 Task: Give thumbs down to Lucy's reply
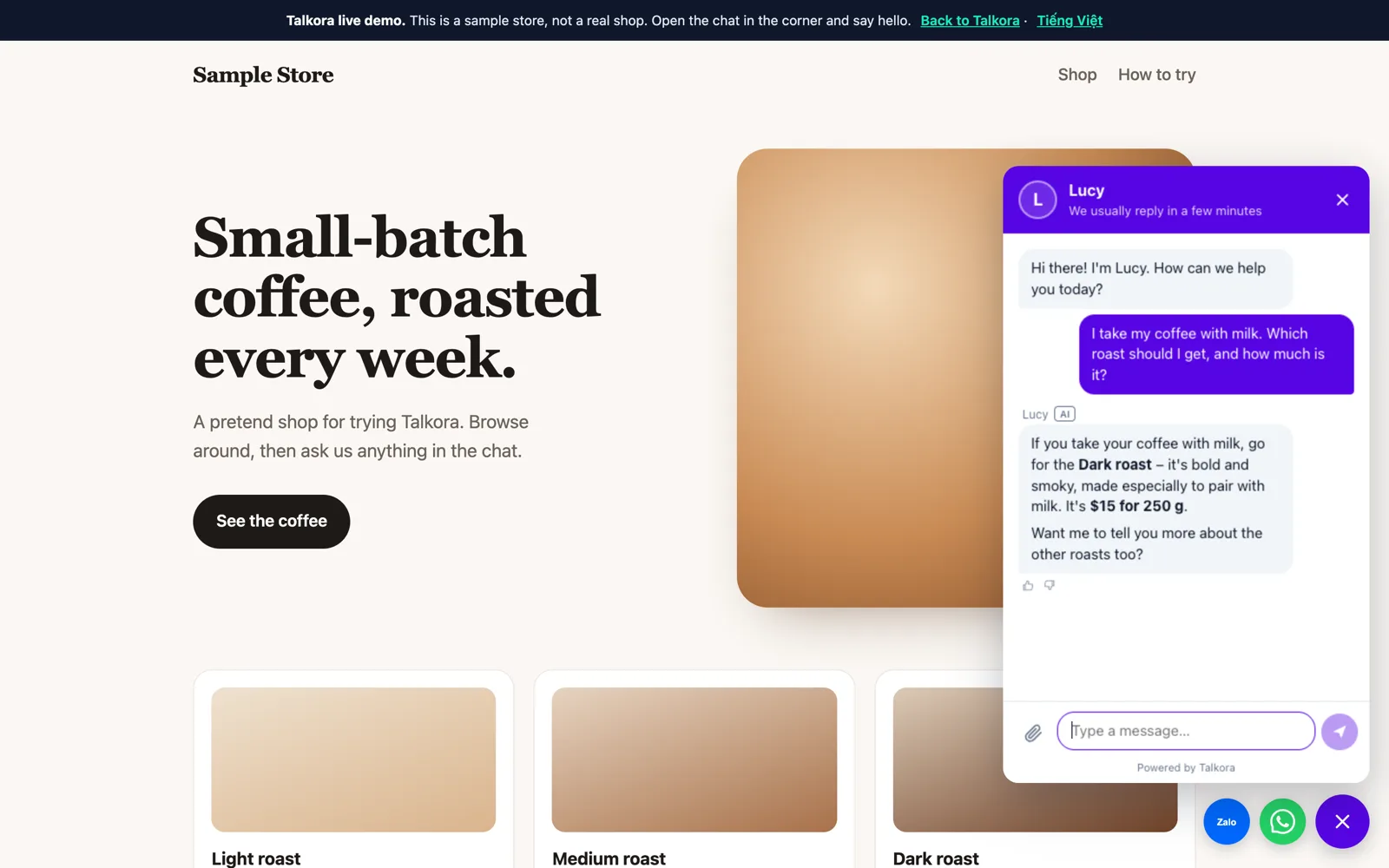(x=1050, y=586)
